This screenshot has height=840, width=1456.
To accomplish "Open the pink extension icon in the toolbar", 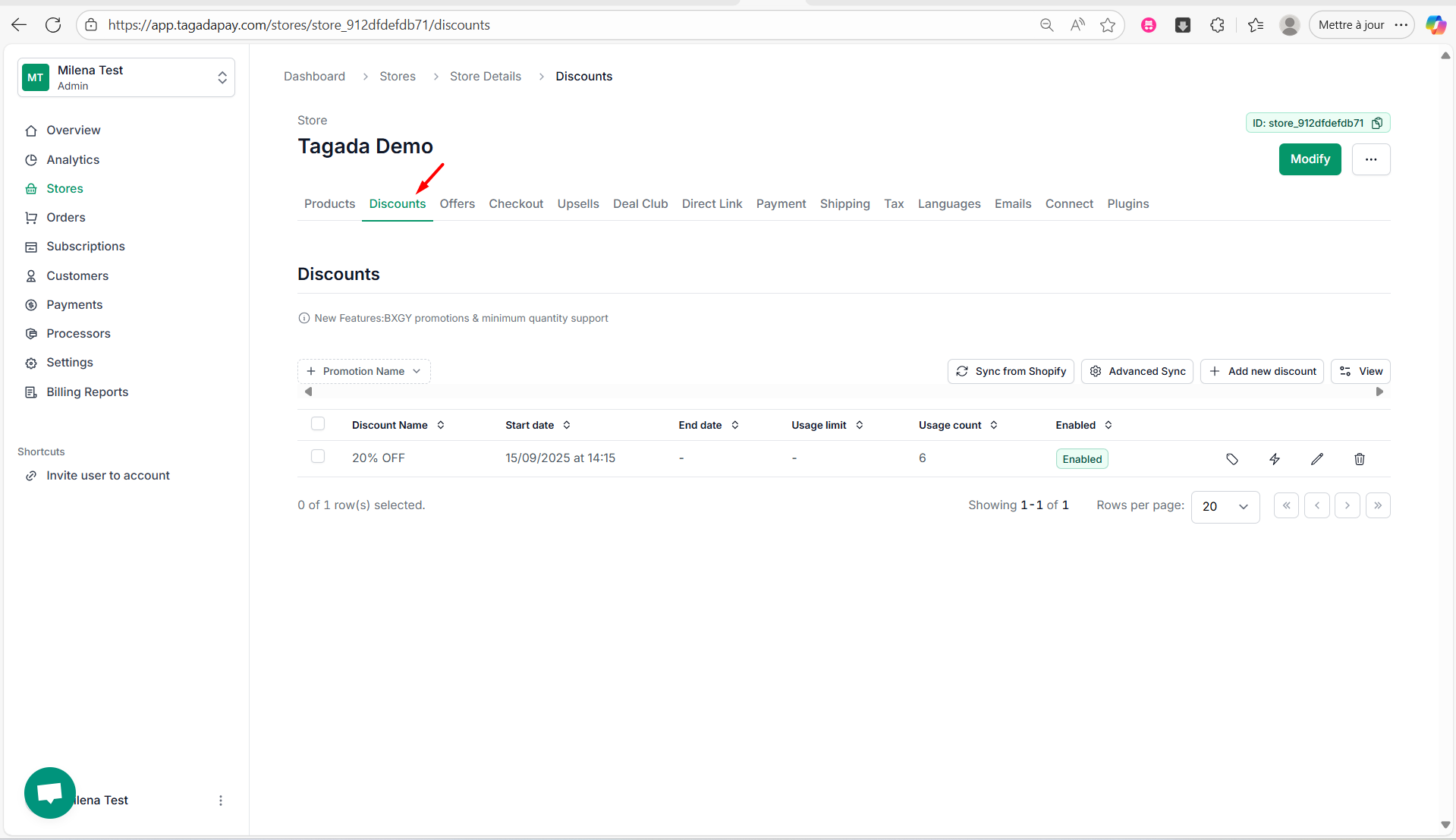I will [x=1149, y=25].
